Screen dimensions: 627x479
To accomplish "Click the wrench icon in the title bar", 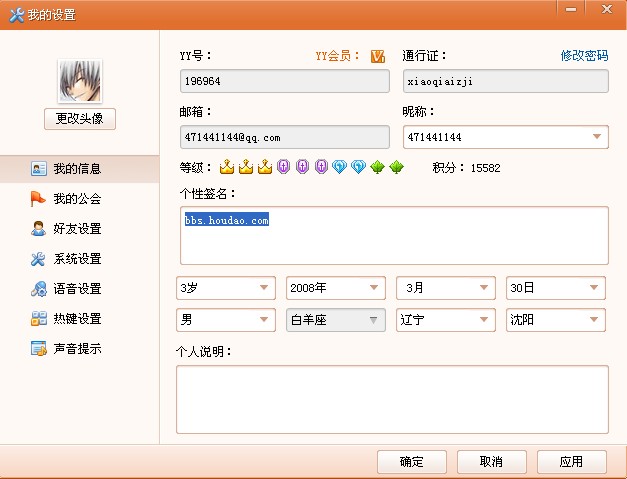I will click(16, 15).
